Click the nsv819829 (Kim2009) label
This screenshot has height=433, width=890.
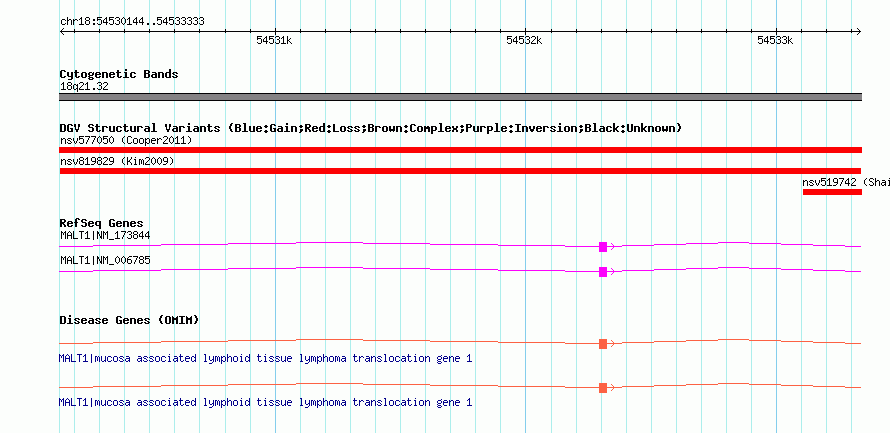click(x=117, y=161)
